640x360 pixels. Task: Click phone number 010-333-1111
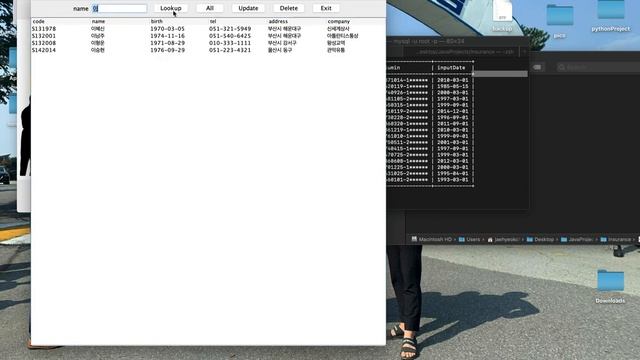230,43
